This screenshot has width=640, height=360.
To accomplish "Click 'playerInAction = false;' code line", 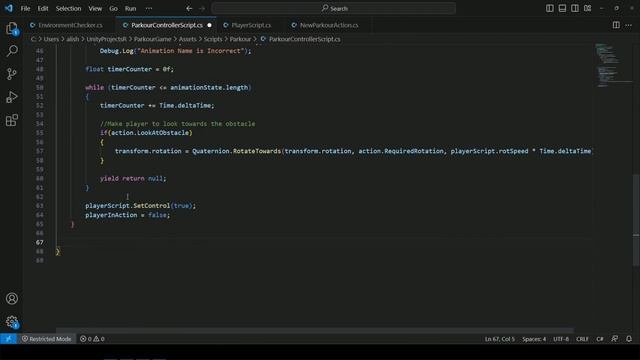I will (x=127, y=215).
